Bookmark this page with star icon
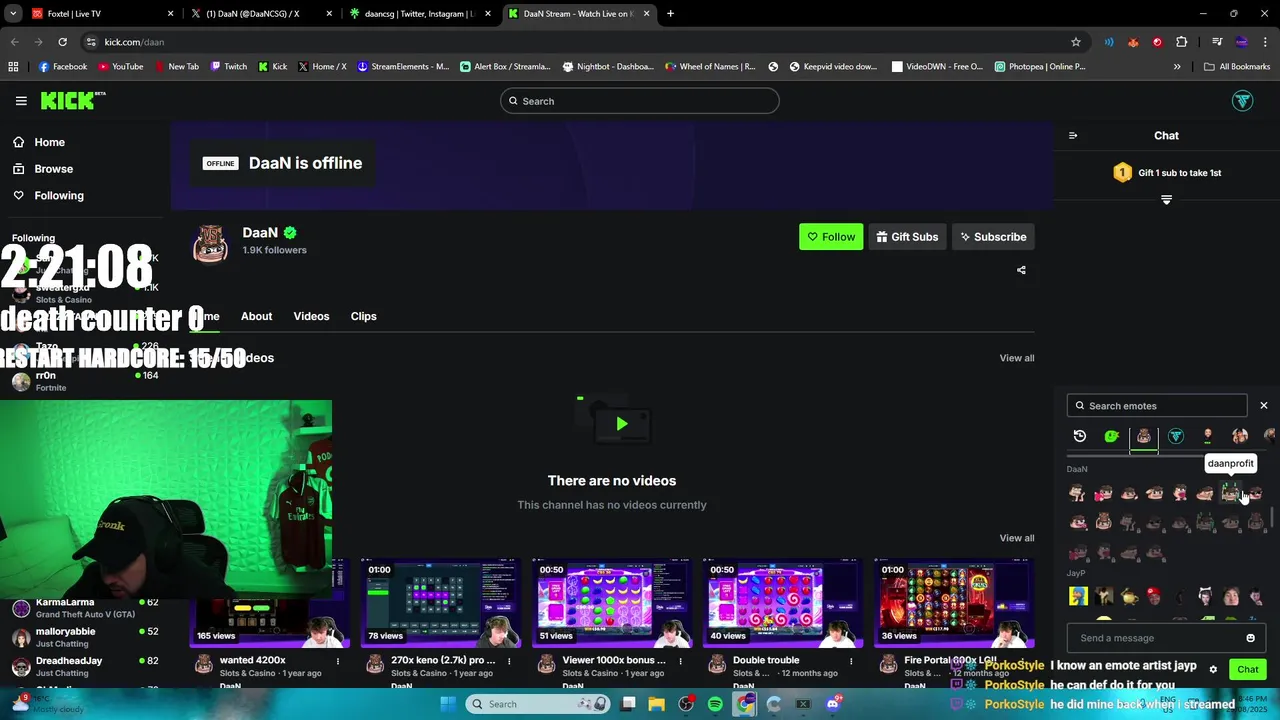Viewport: 1280px width, 720px height. [1076, 42]
